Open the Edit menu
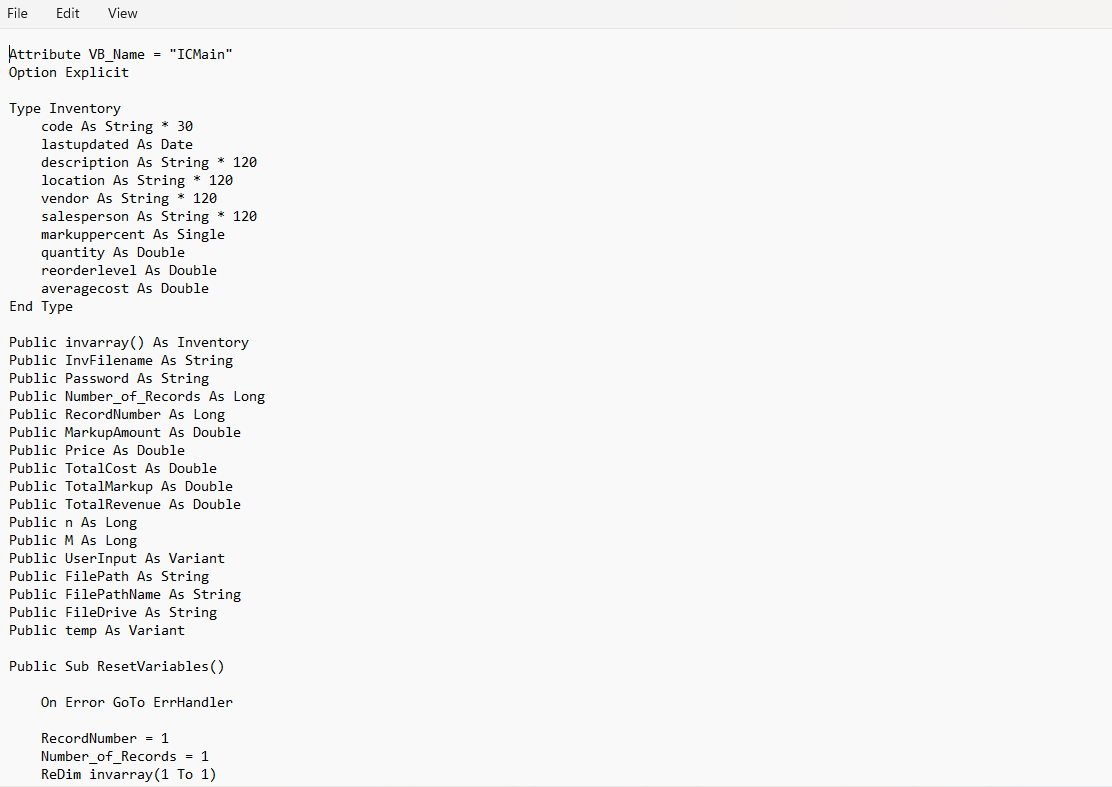This screenshot has height=787, width=1112. (67, 13)
